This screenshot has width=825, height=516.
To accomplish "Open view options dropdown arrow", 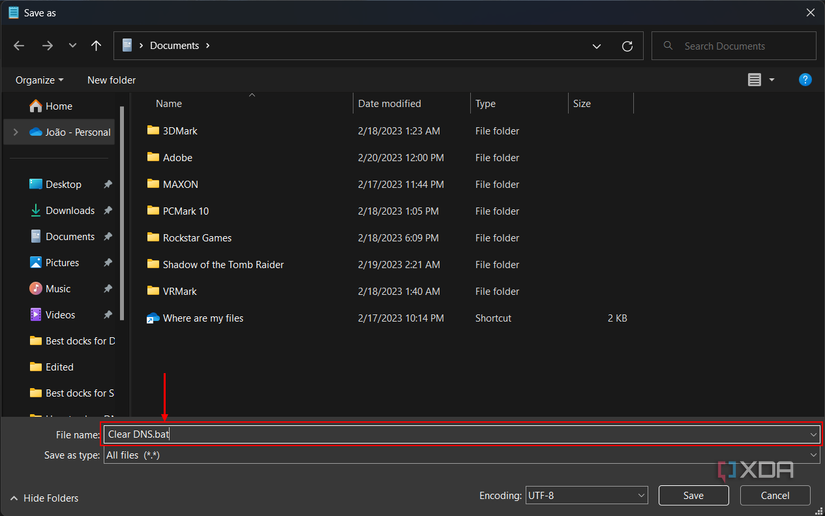I will (x=771, y=80).
